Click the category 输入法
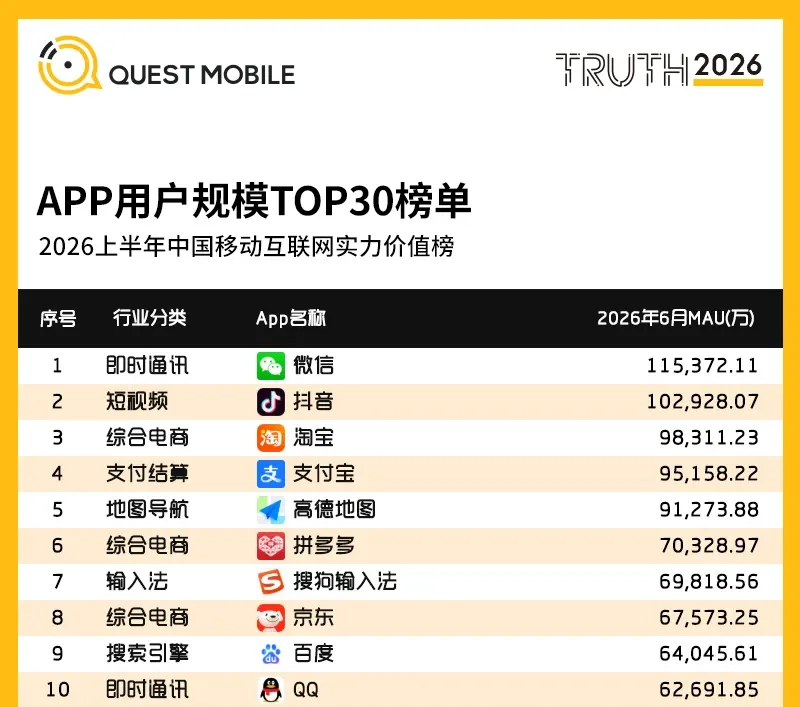Screen dimensions: 800x707 137,582
